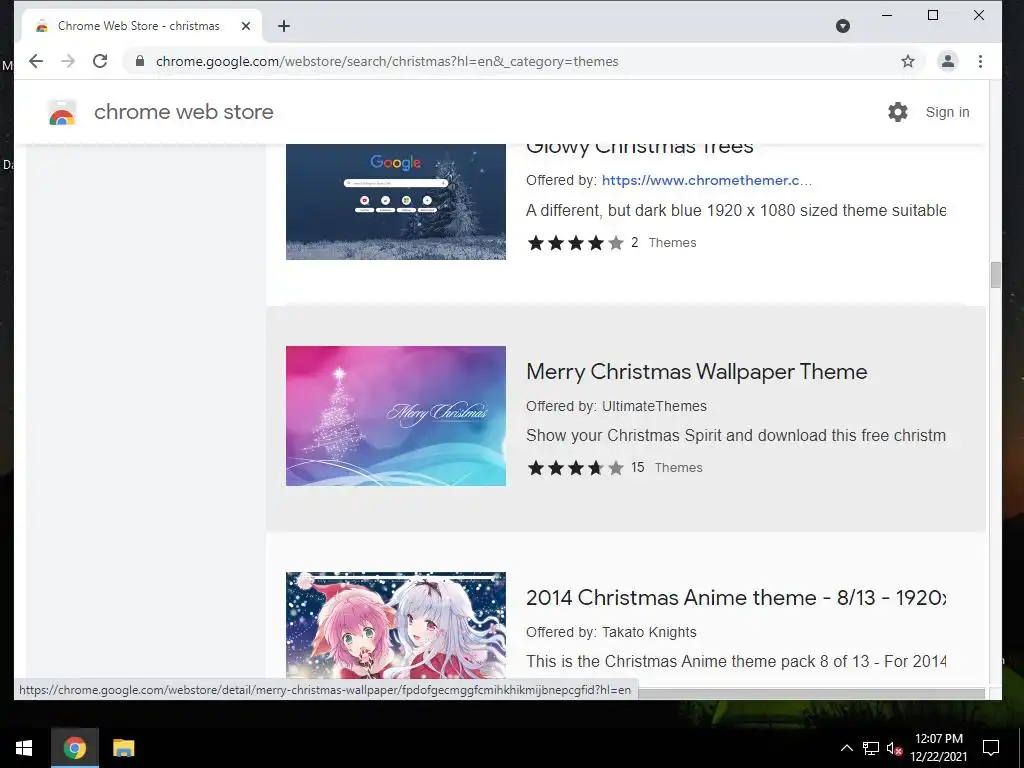
Task: Go back to the previous page
Action: tap(36, 61)
